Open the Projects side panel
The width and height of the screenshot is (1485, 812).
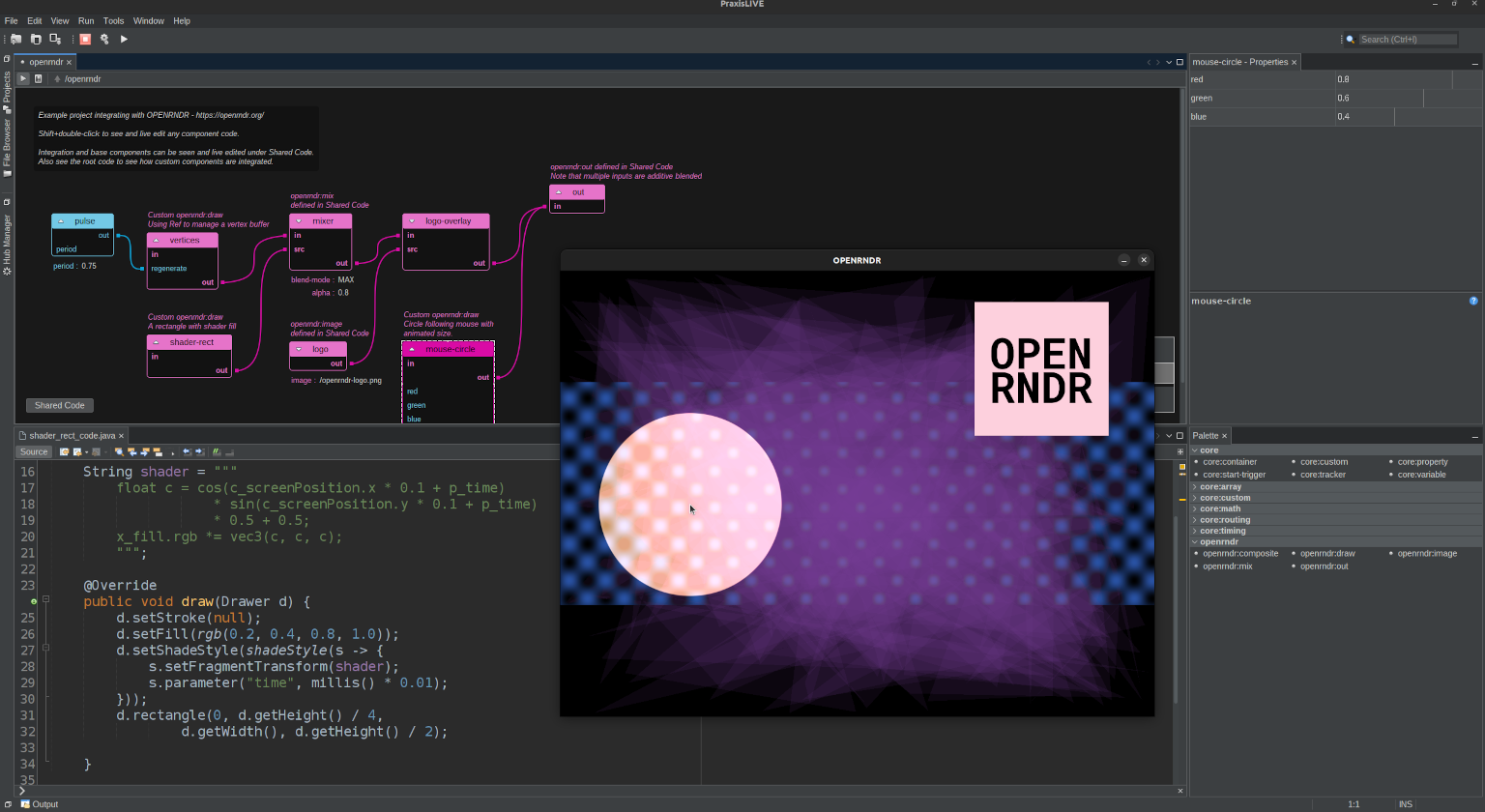tap(7, 92)
